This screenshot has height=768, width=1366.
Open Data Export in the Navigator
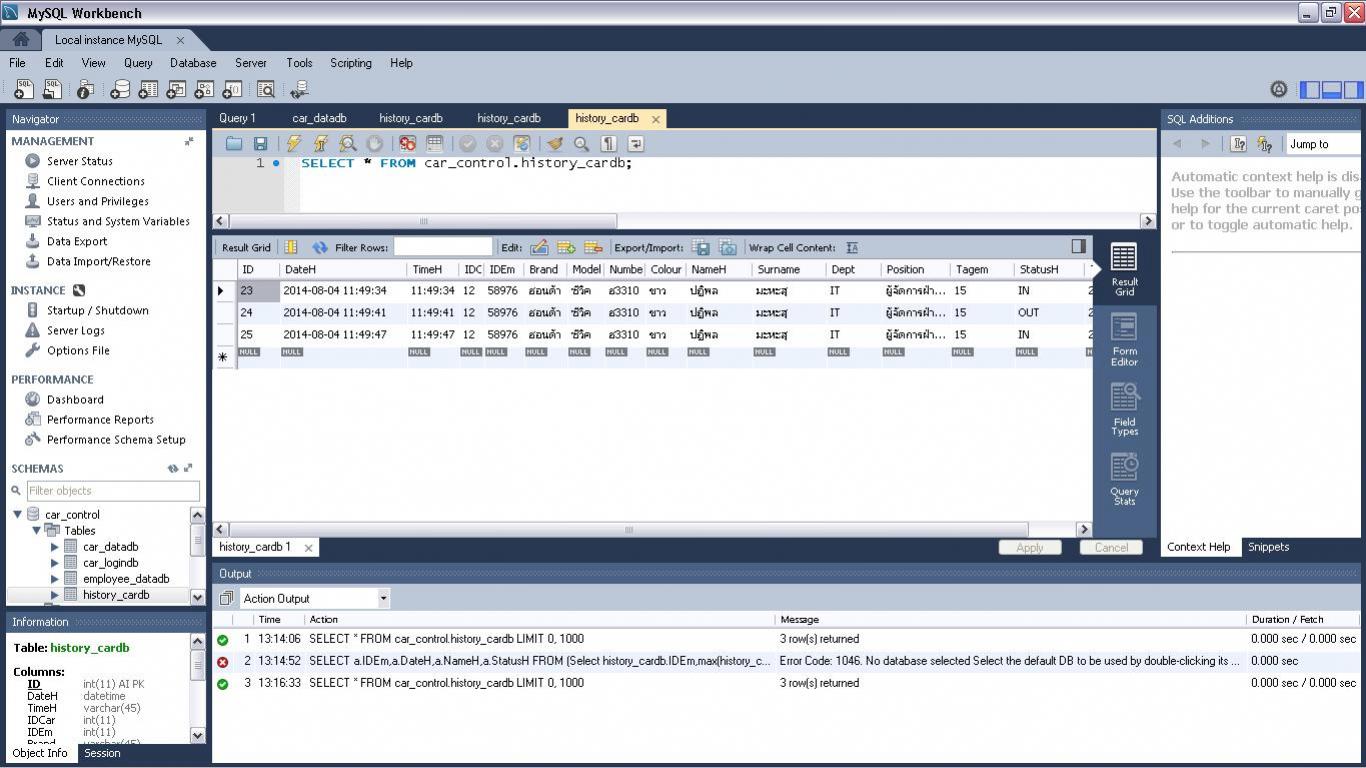(x=76, y=241)
